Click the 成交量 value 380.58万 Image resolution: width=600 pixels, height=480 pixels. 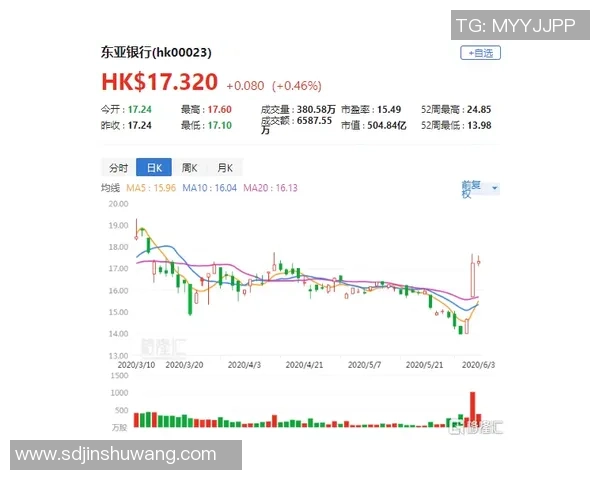coord(316,109)
